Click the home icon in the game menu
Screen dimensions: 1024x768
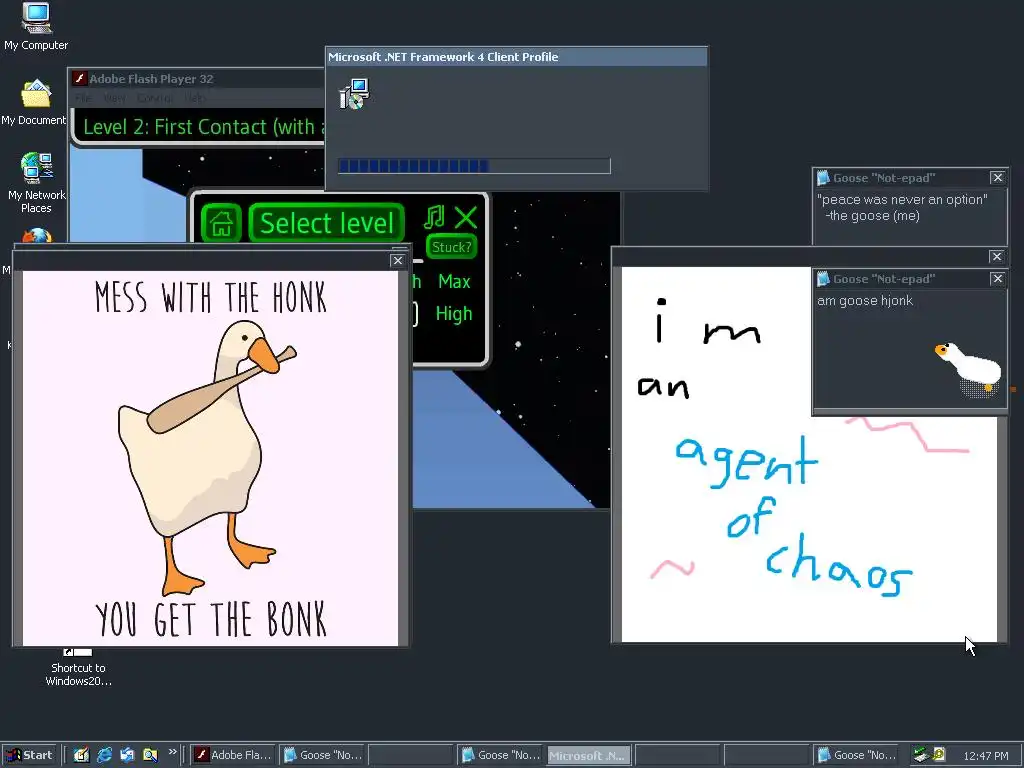pyautogui.click(x=221, y=223)
